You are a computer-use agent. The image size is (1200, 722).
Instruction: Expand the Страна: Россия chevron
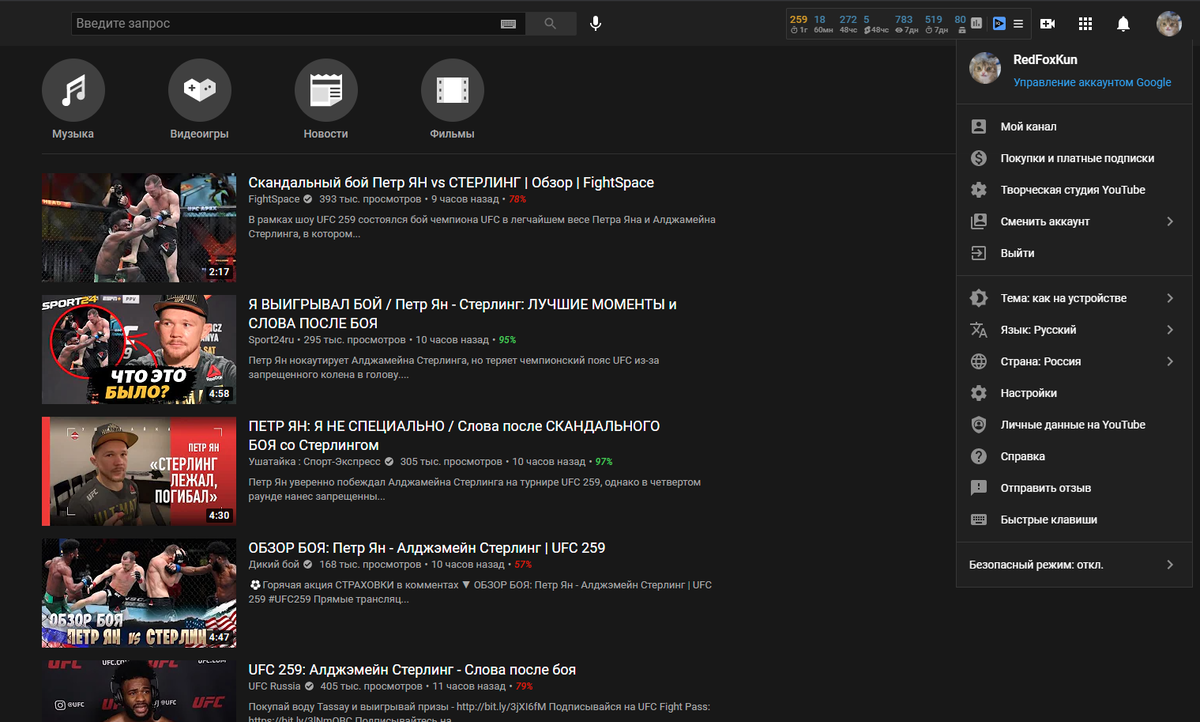(x=1170, y=361)
